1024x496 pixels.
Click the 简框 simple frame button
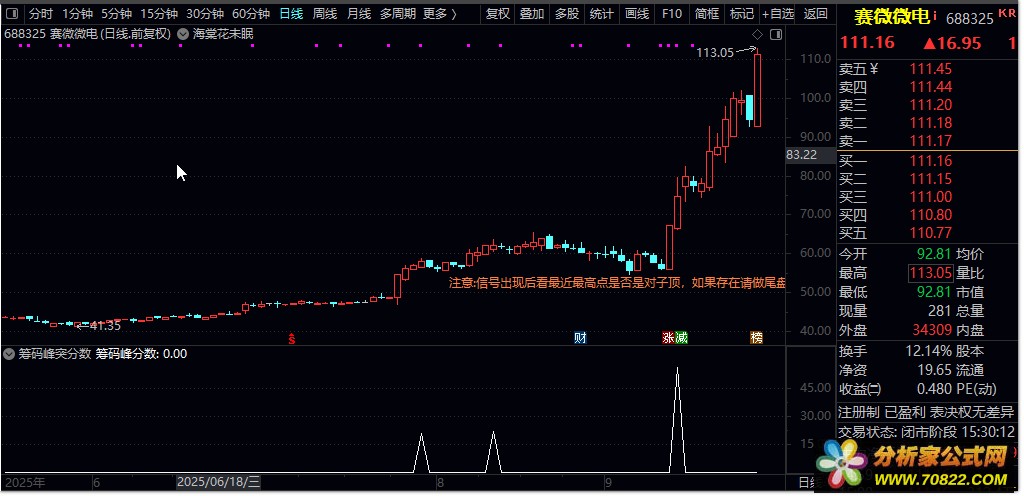coord(707,13)
